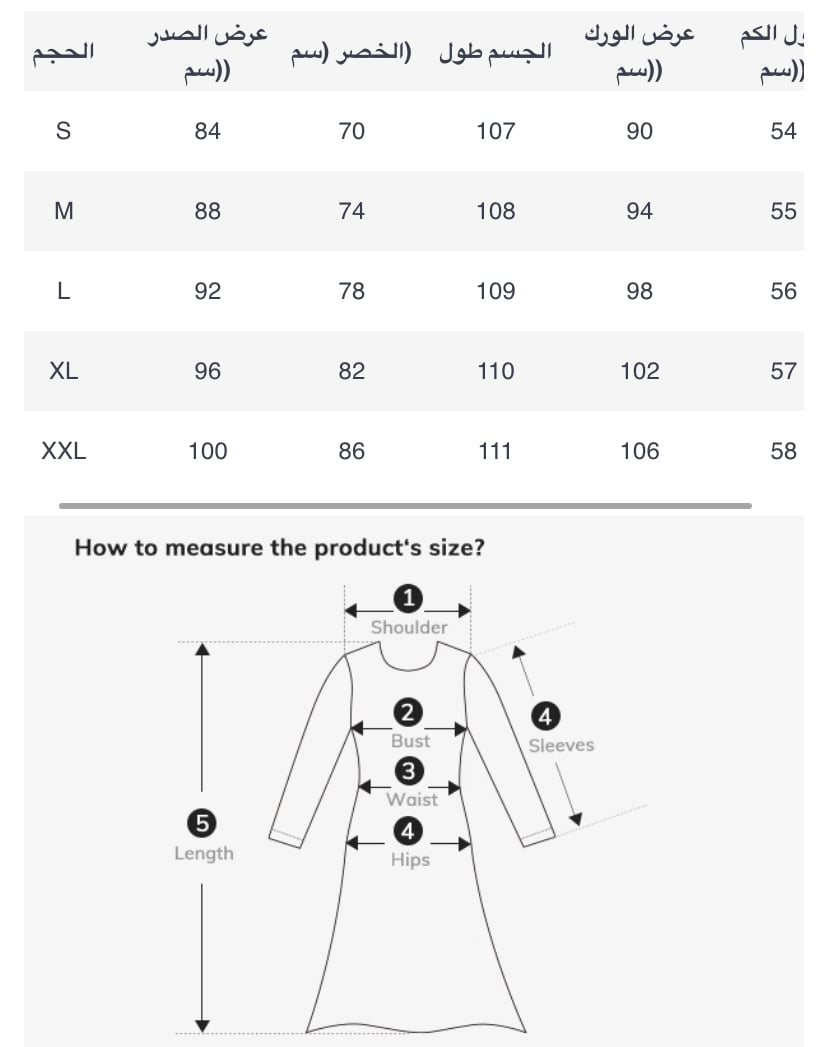This screenshot has width=828, height=1047.
Task: Click the number 1 Shoulder marker icon
Action: (408, 599)
